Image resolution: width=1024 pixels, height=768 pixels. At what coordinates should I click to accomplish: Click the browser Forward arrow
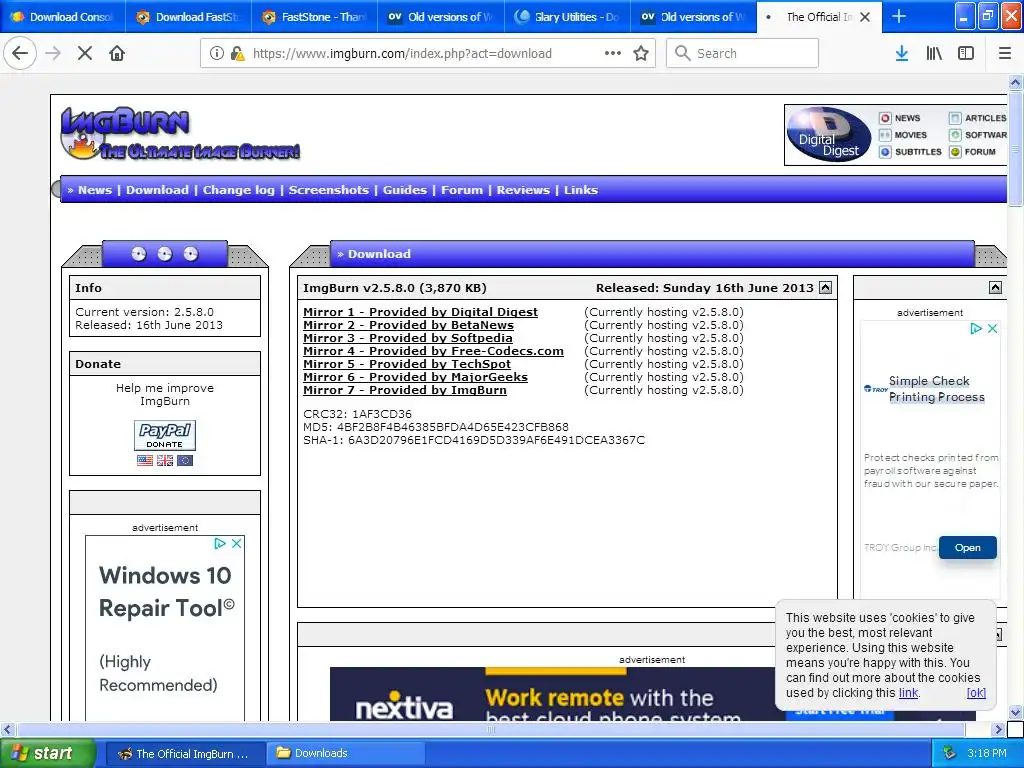[53, 53]
